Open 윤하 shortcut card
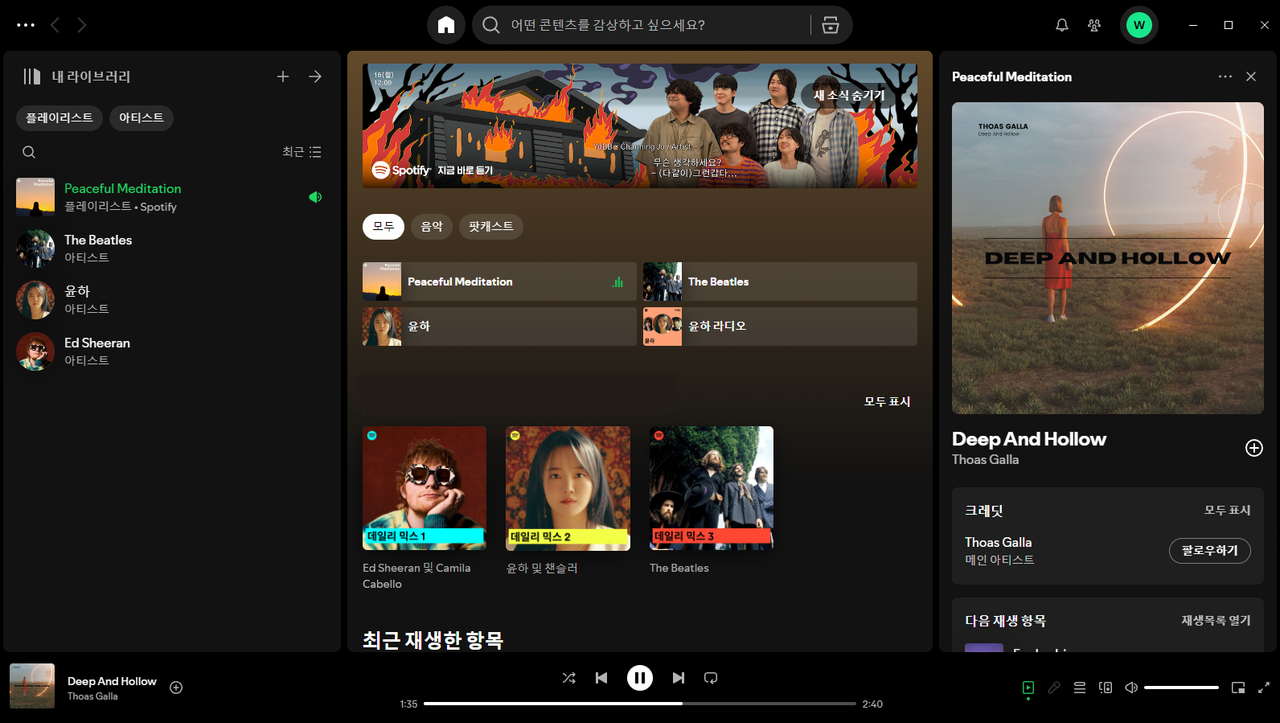The height and width of the screenshot is (723, 1280). click(499, 326)
